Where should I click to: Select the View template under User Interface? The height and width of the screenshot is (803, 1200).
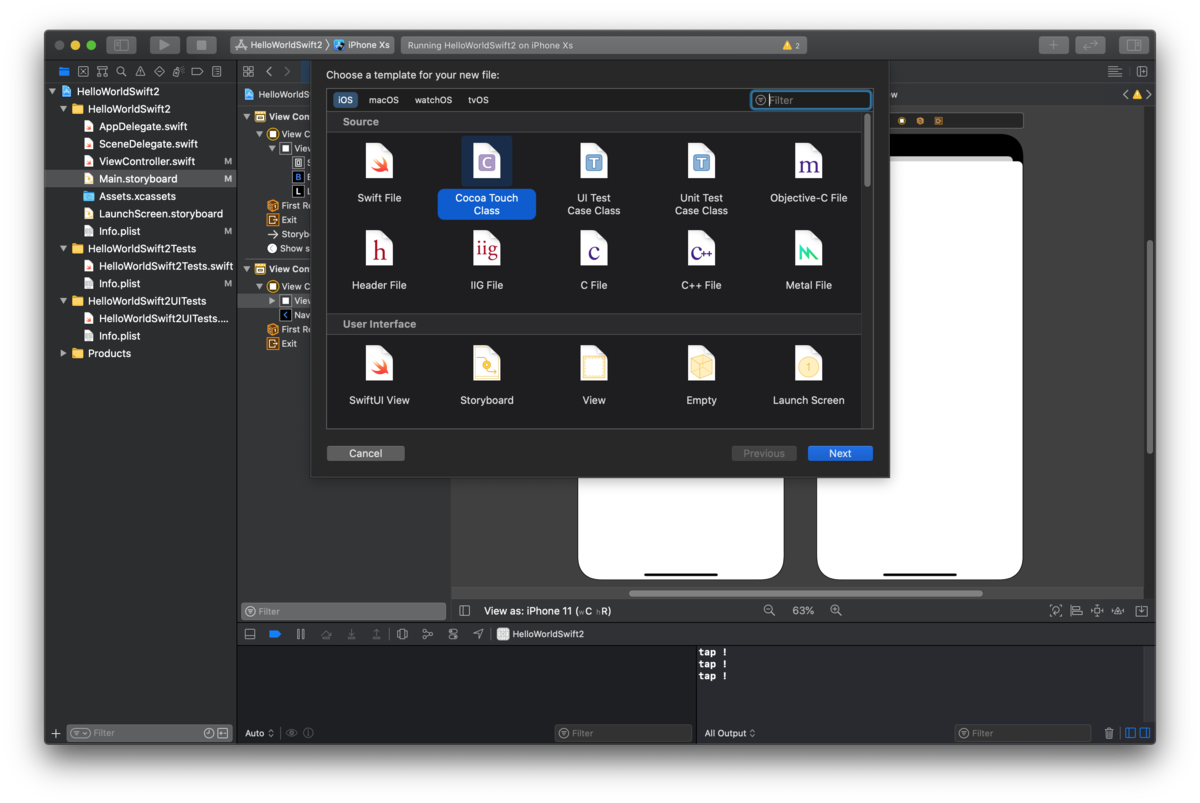594,376
